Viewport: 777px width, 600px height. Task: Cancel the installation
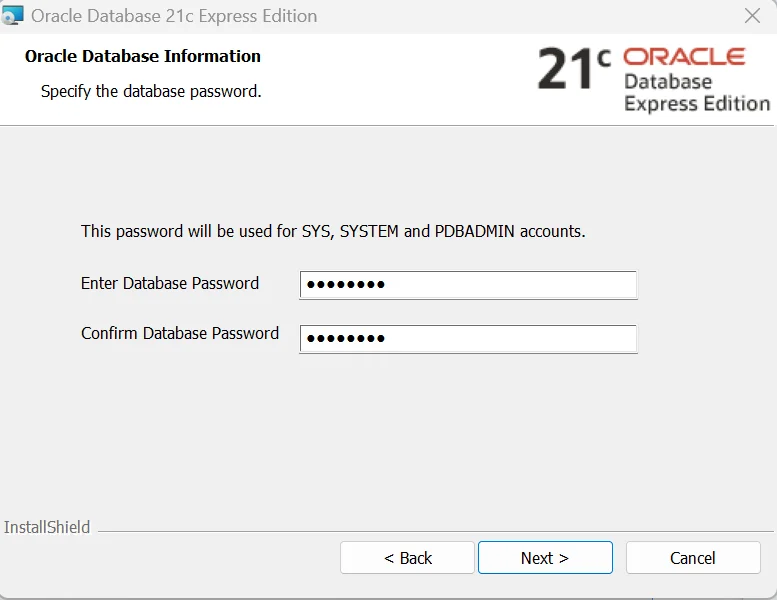(x=693, y=558)
